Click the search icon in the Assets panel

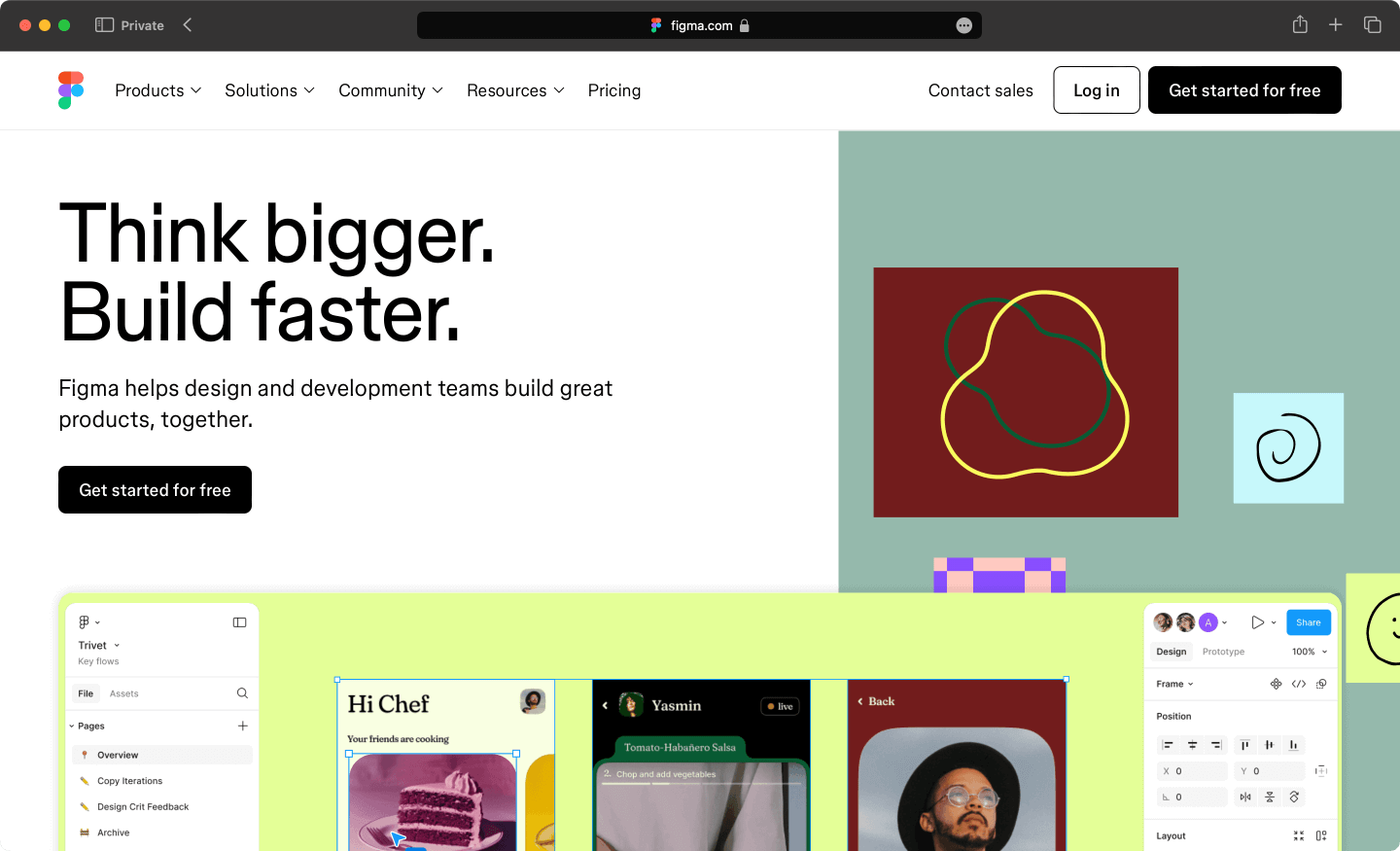click(242, 693)
